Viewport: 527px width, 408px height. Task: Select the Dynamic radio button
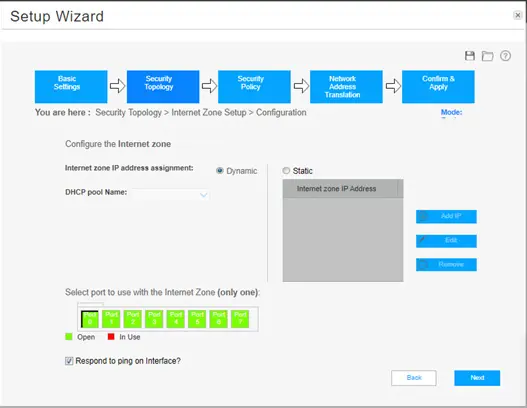point(219,171)
